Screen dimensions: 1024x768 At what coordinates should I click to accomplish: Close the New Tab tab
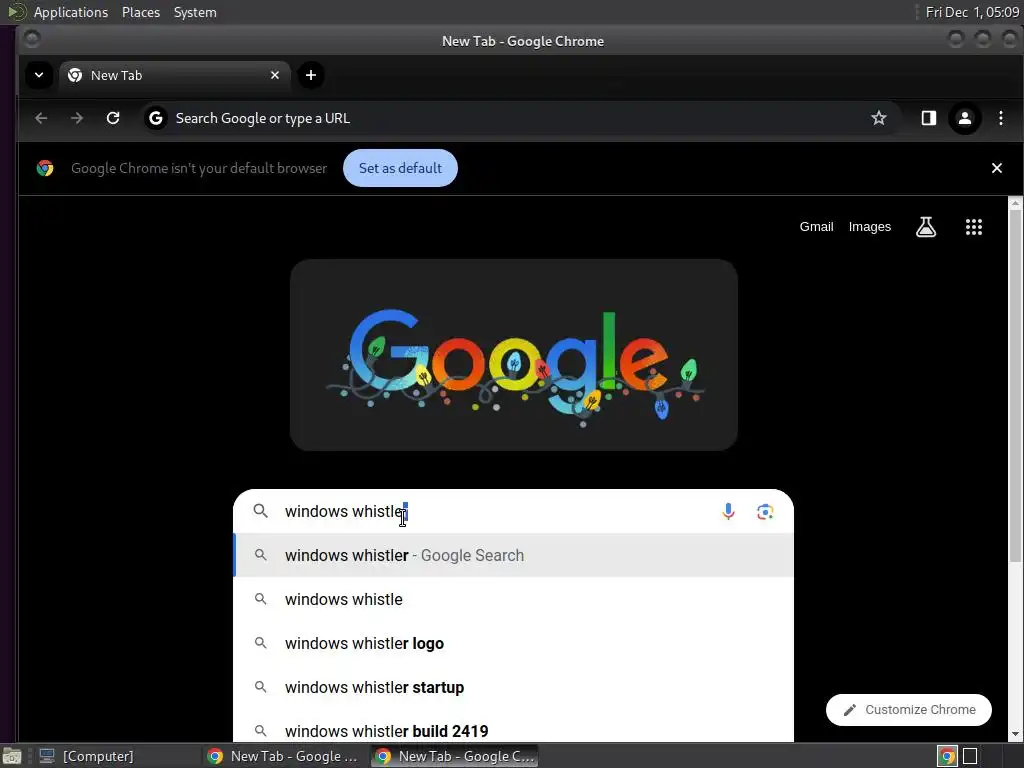(275, 75)
